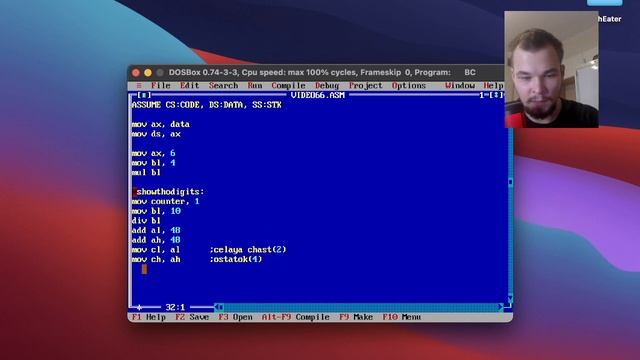Click the 'mov cl, al' instruction
This screenshot has width=640, height=360.
[x=156, y=250]
